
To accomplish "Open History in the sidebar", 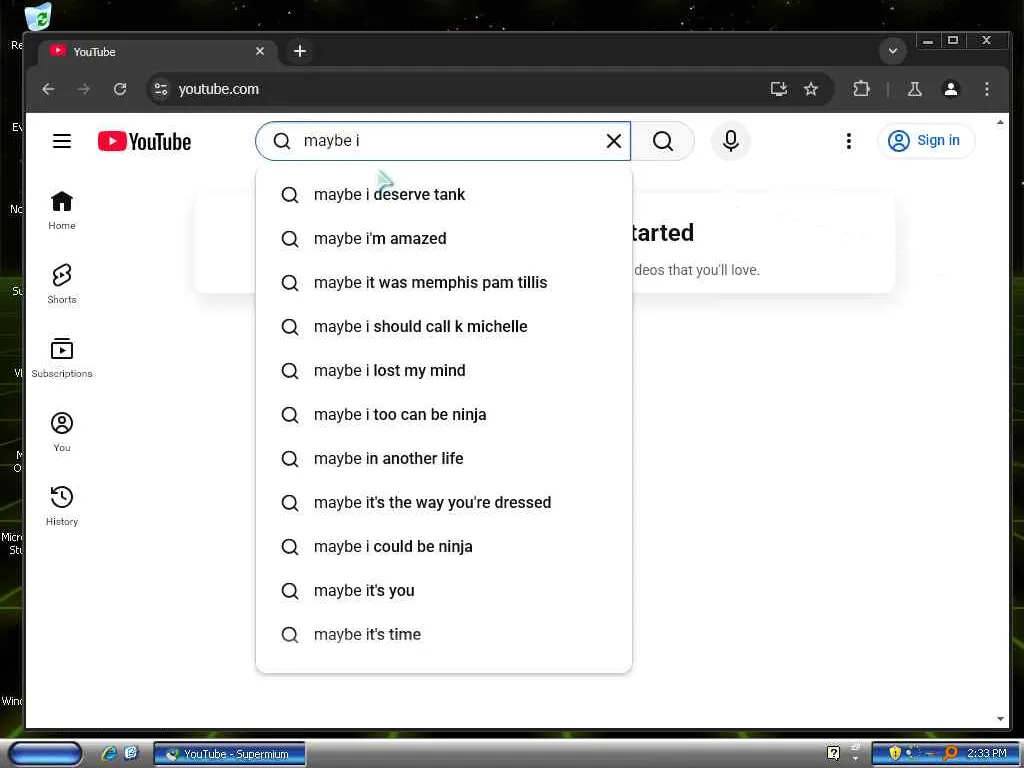I will click(x=62, y=506).
